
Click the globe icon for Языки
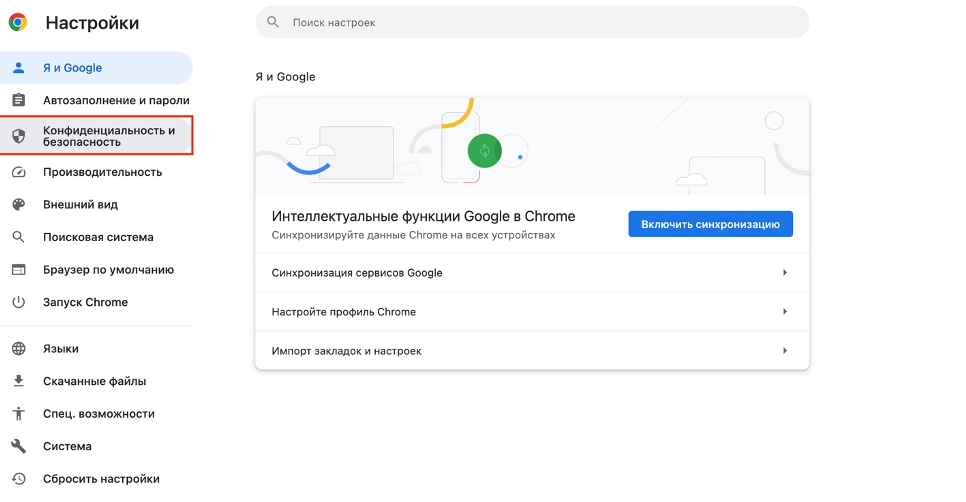pos(18,349)
